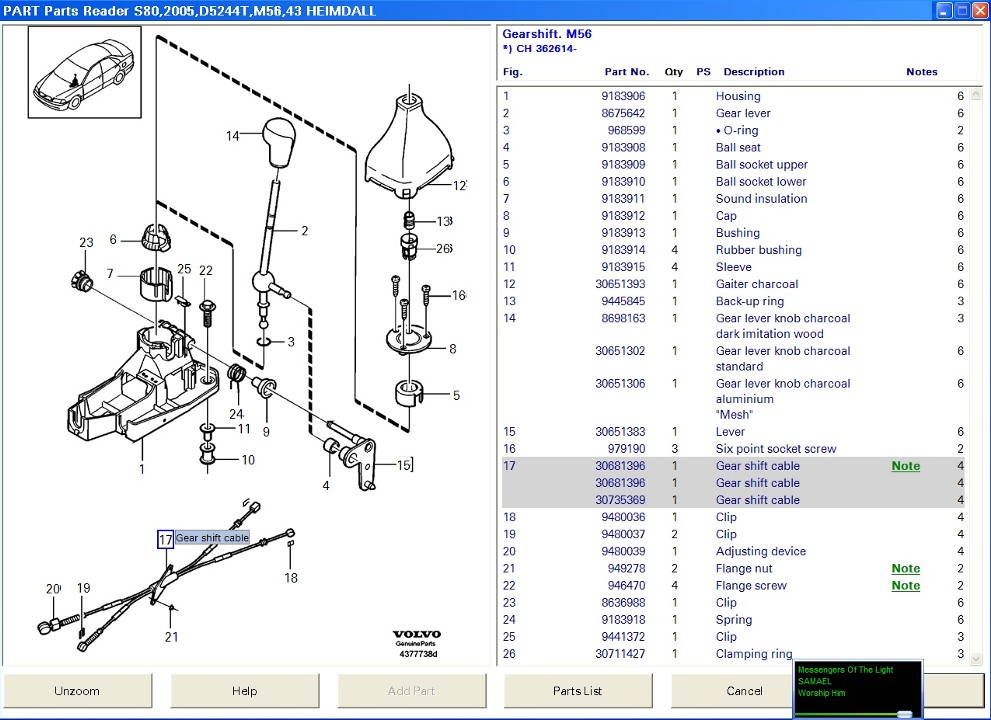Screen dimensions: 991x720
Task: Click callout 20 adjusting device label
Action: [52, 589]
